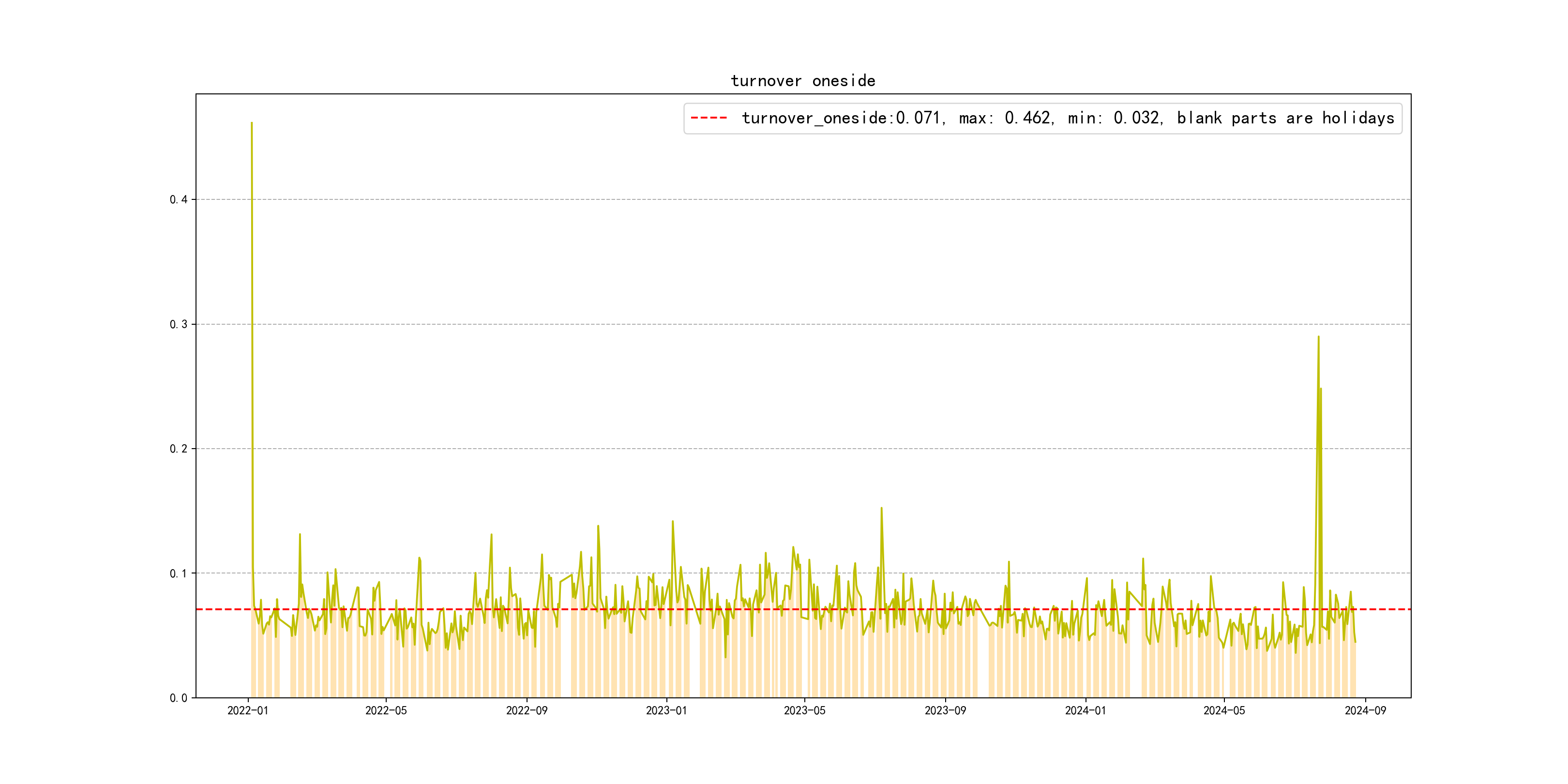Click the 0.0 y-axis tick label
Viewport: 1568px width, 784px height.
click(x=179, y=698)
